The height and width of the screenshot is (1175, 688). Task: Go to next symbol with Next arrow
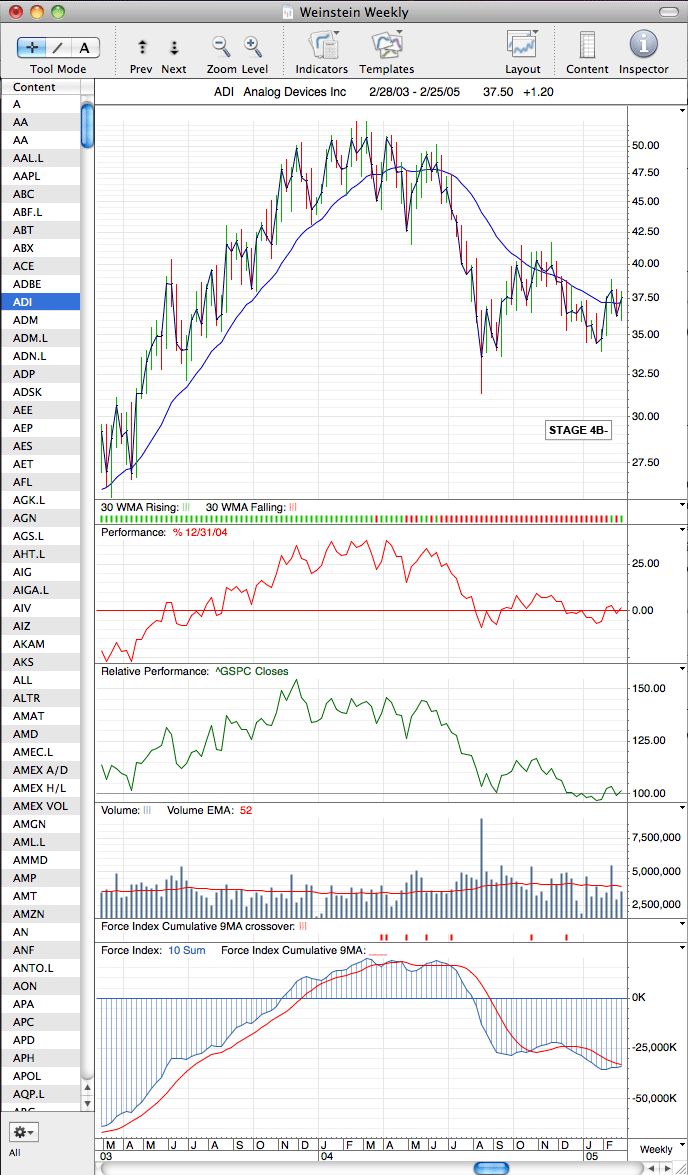(174, 48)
